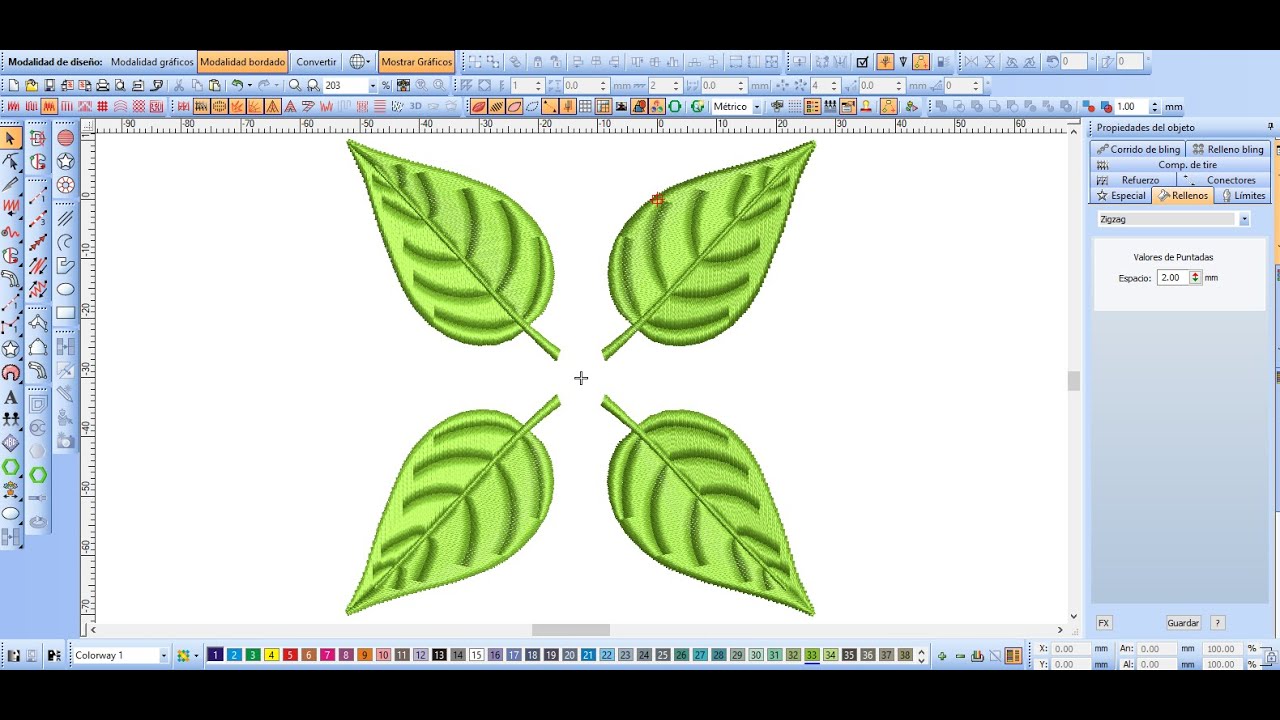Image resolution: width=1280 pixels, height=720 pixels.
Task: Click the percent zoom icon
Action: pos(386,86)
